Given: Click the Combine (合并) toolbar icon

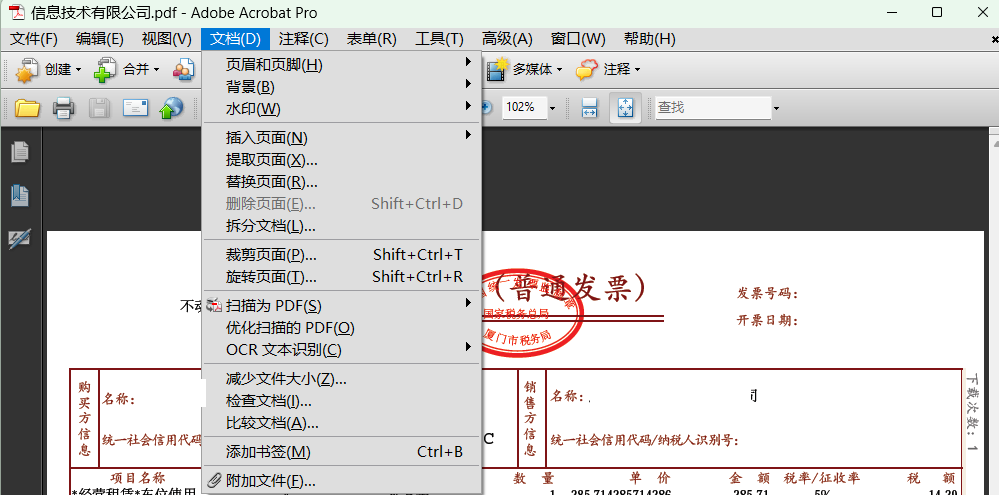Looking at the screenshot, I should 104,69.
